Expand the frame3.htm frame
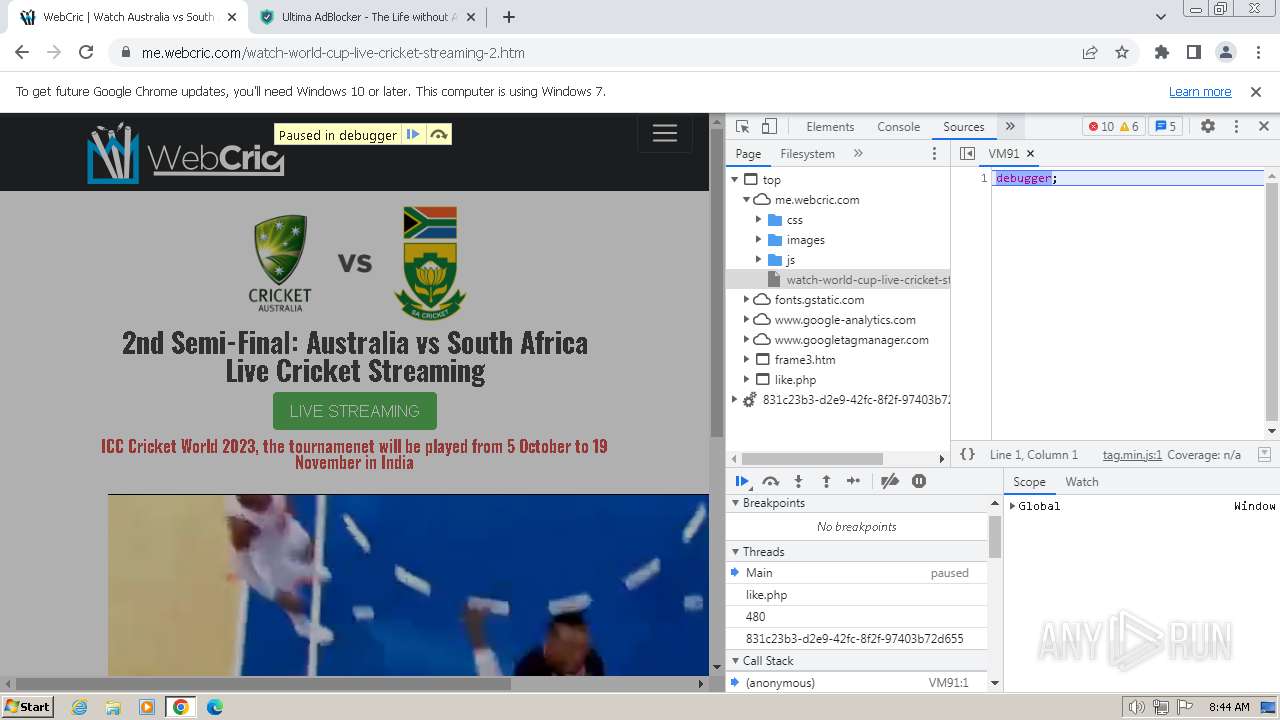The width and height of the screenshot is (1280, 720). pyautogui.click(x=746, y=360)
